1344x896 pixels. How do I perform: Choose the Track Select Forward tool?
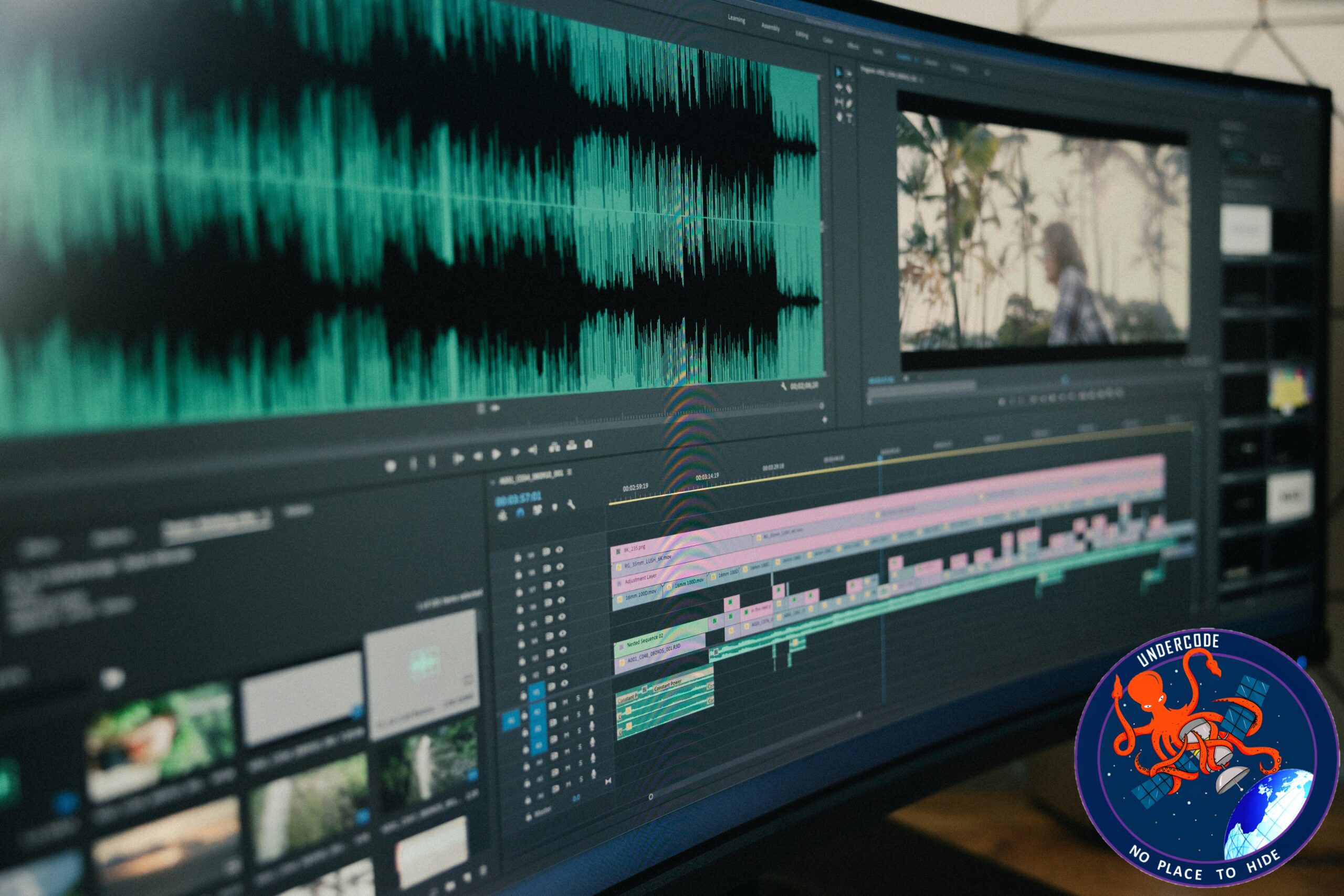(849, 75)
